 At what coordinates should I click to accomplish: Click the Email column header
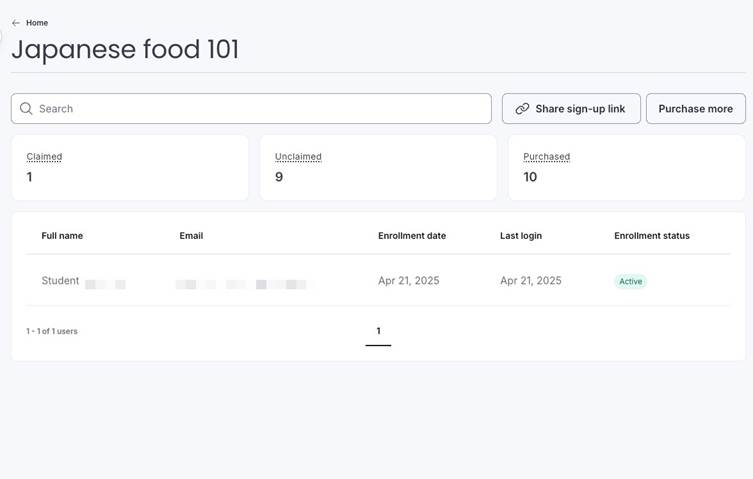pos(191,236)
